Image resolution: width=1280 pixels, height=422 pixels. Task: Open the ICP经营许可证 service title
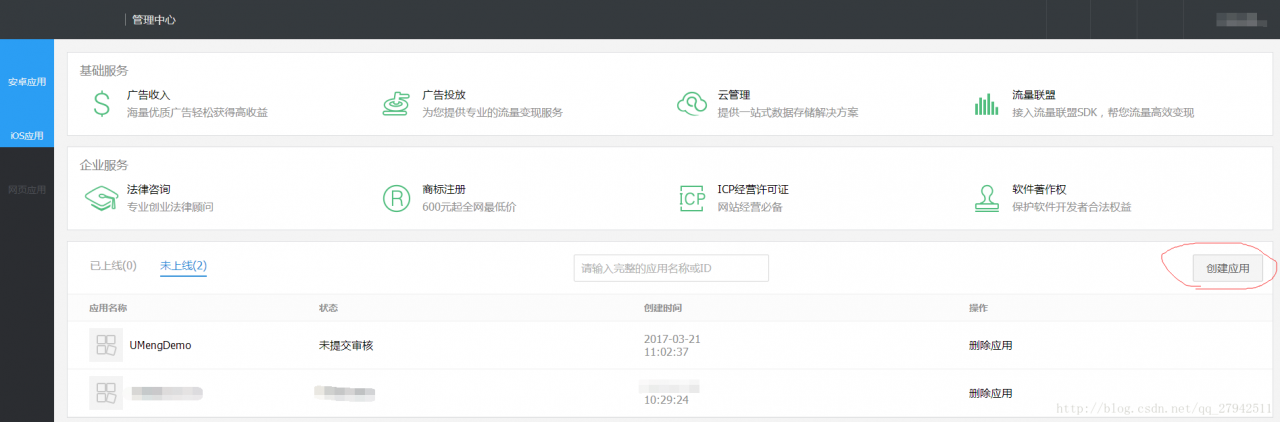752,189
